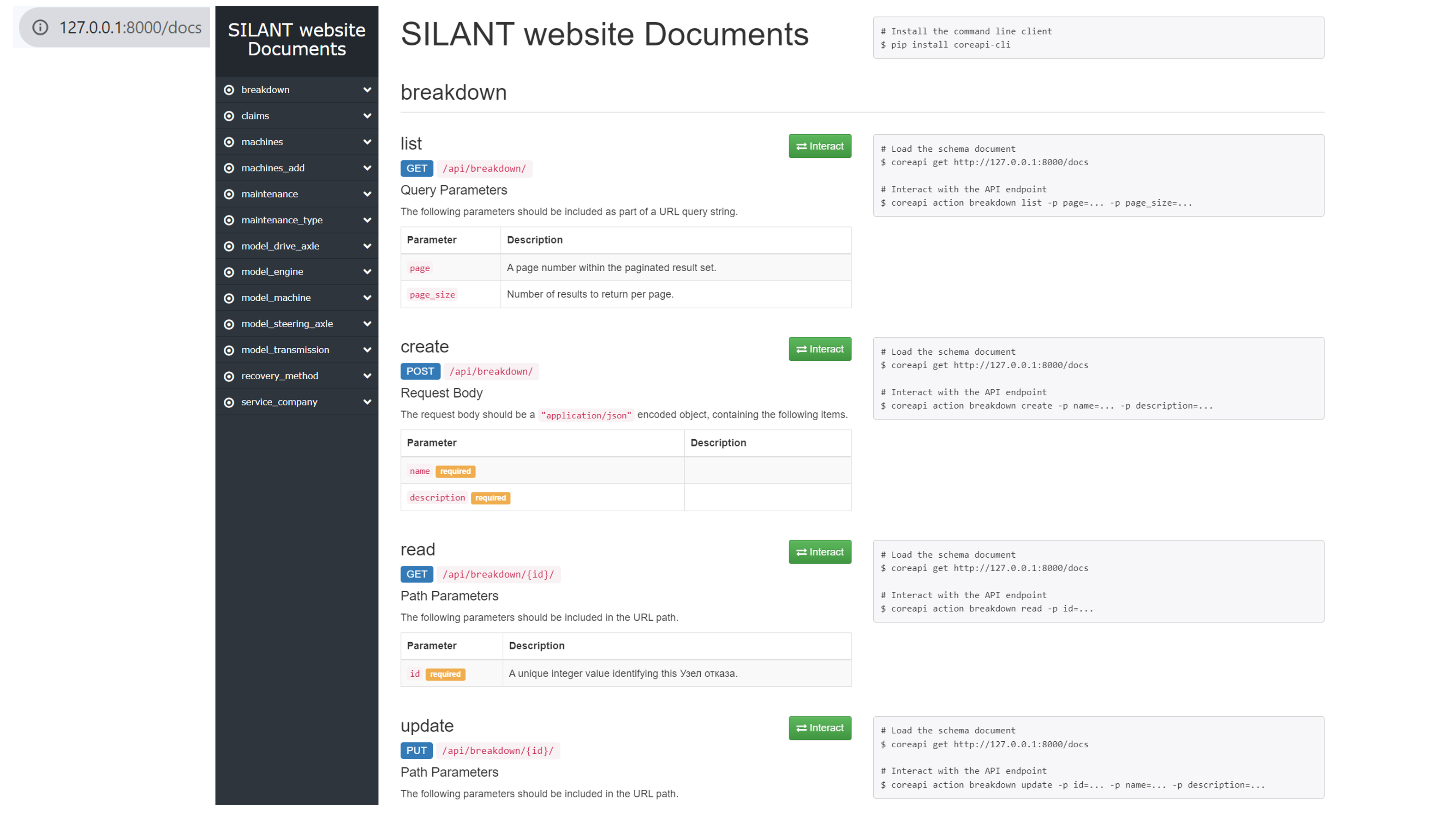Click the target icon beside maintenance_type
Viewport: 1456px width, 816px height.
click(229, 220)
